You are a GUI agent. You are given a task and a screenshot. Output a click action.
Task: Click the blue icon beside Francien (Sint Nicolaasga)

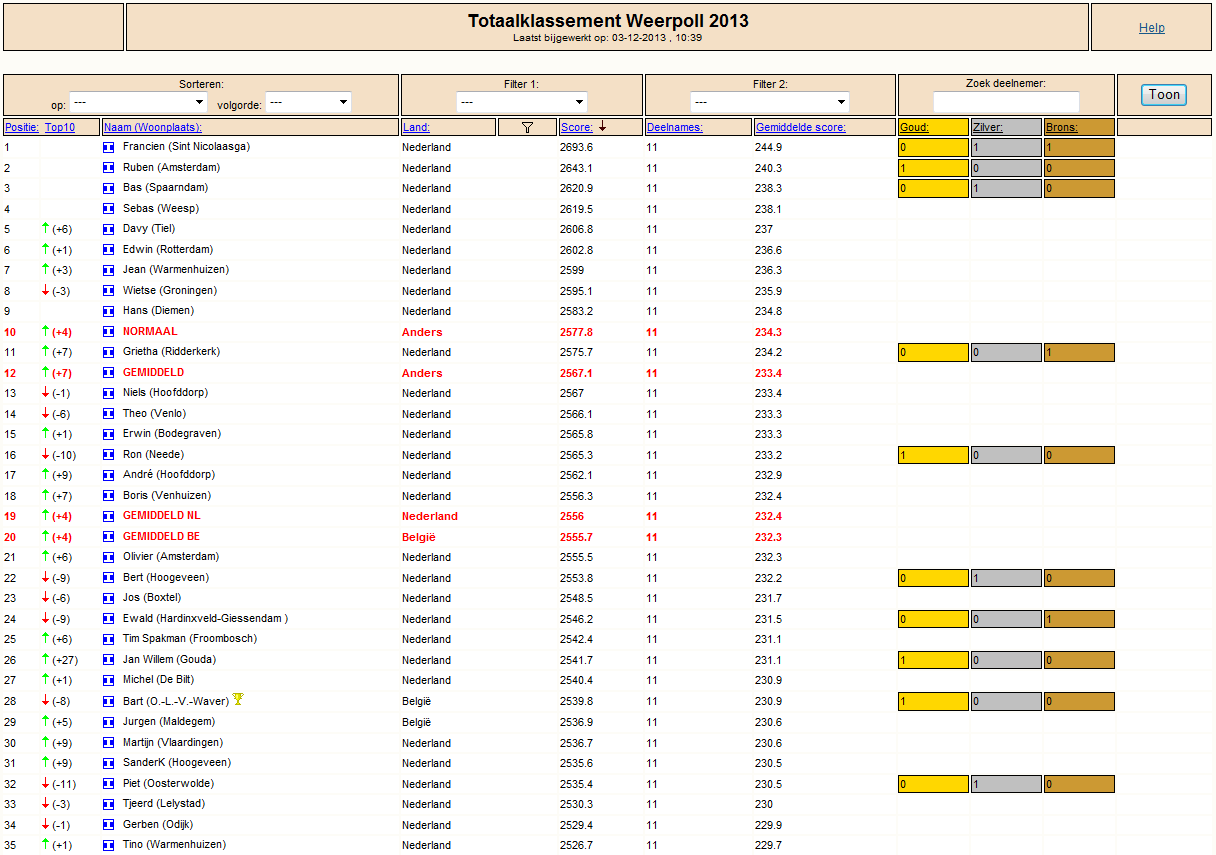(109, 147)
